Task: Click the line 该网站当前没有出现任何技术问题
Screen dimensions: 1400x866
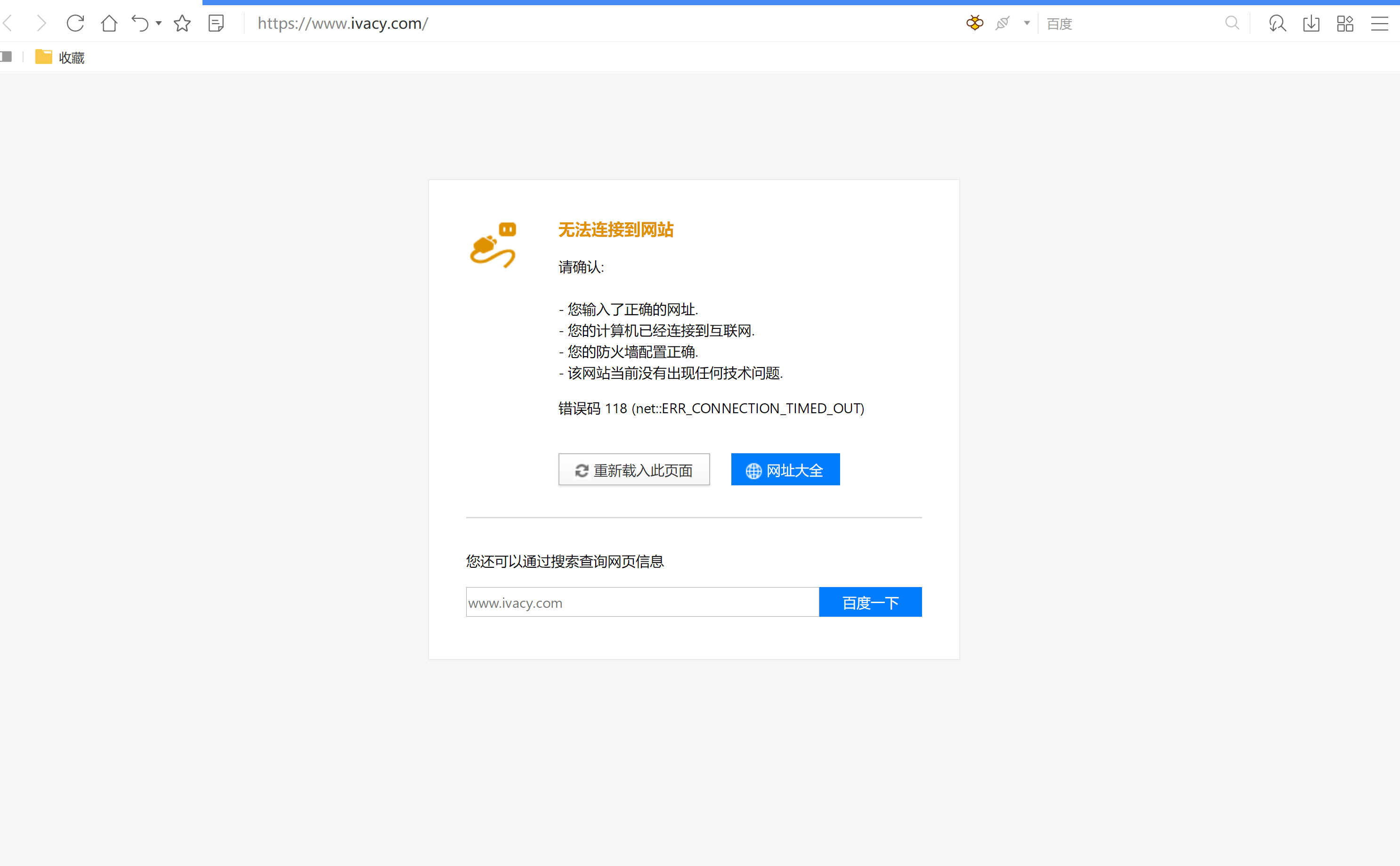Action: (671, 373)
